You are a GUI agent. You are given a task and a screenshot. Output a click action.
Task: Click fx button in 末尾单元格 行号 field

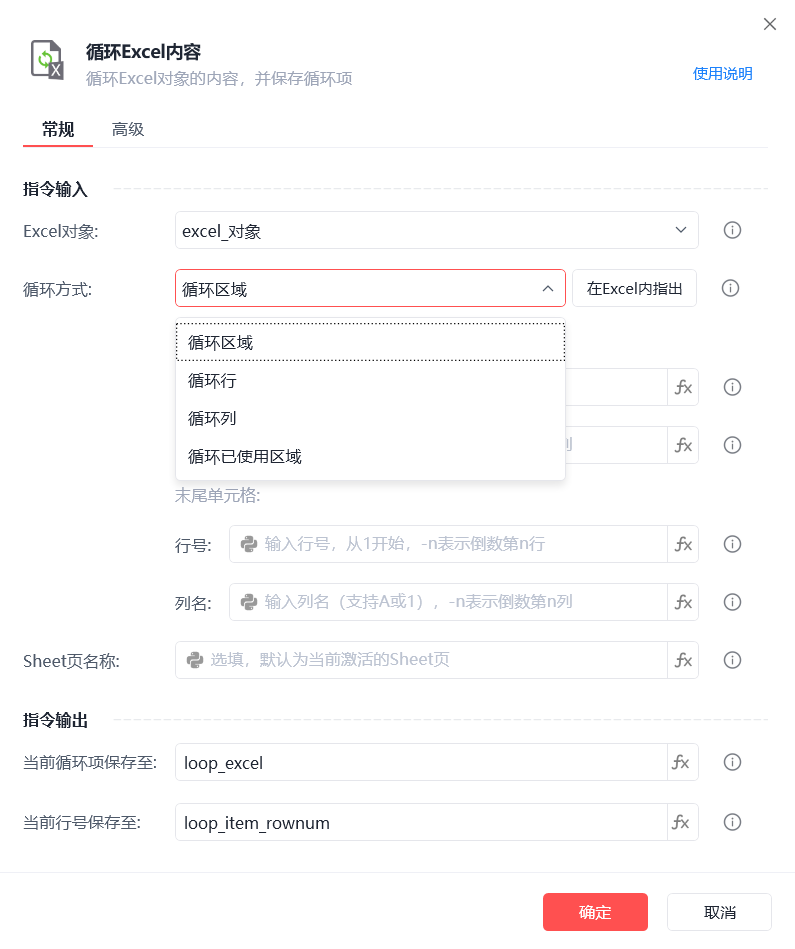[x=683, y=544]
